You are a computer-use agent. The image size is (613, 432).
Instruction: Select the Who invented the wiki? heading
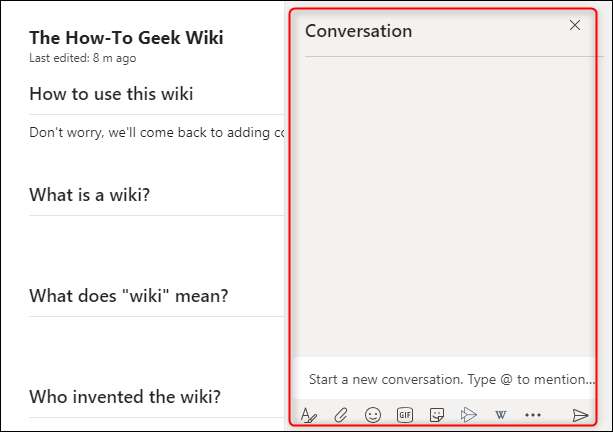125,395
